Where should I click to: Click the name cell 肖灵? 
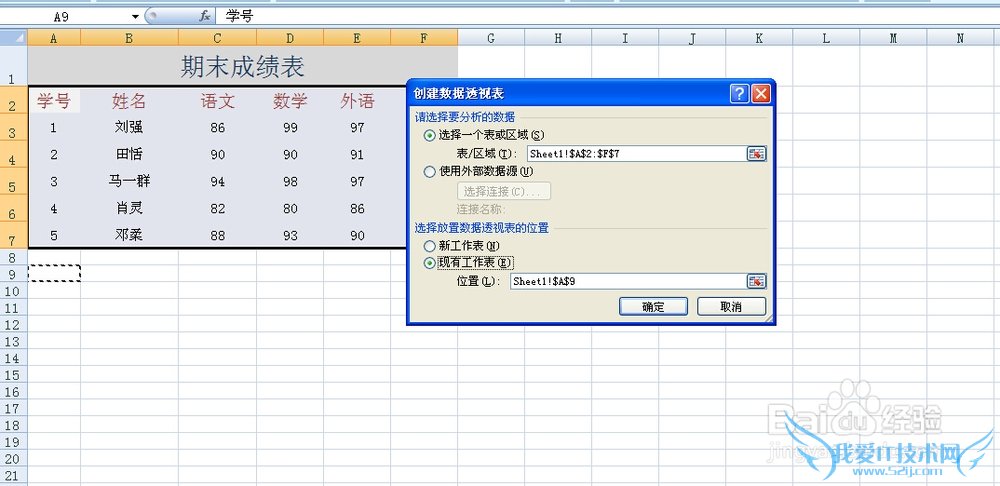pos(129,209)
